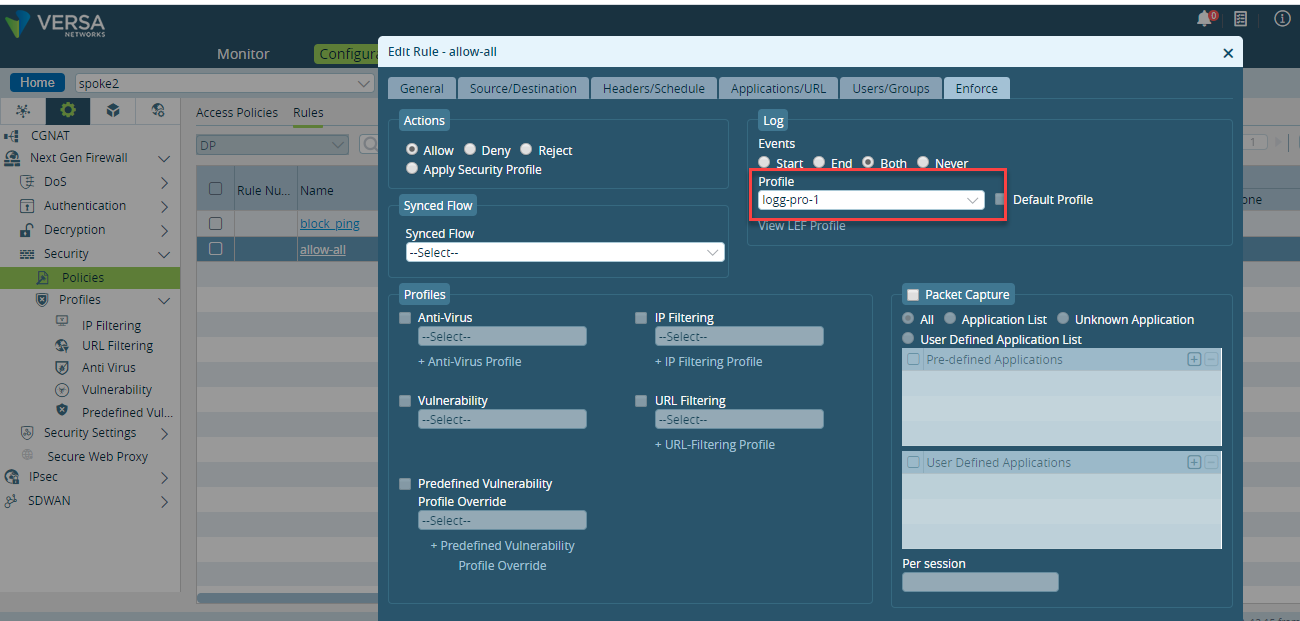Open the Synced Flow select dropdown

[565, 253]
